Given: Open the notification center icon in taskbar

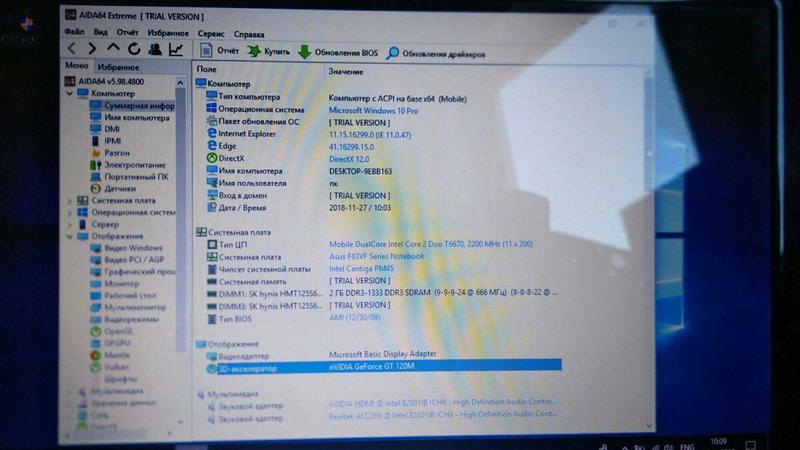Looking at the screenshot, I should pos(751,445).
